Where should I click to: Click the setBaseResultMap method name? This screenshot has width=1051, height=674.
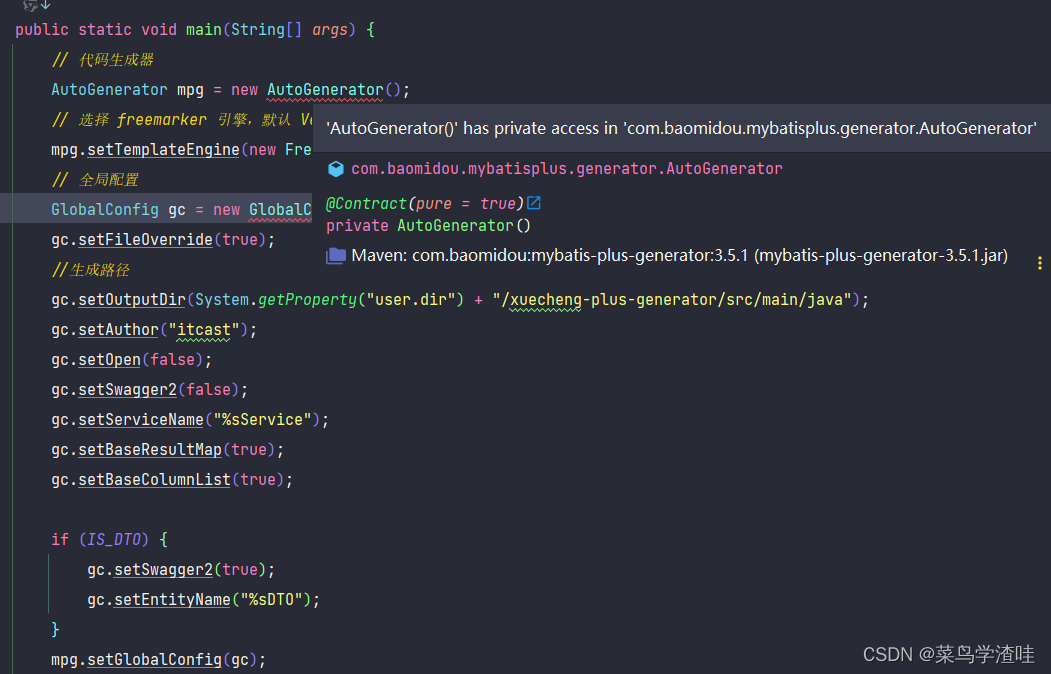pos(149,449)
